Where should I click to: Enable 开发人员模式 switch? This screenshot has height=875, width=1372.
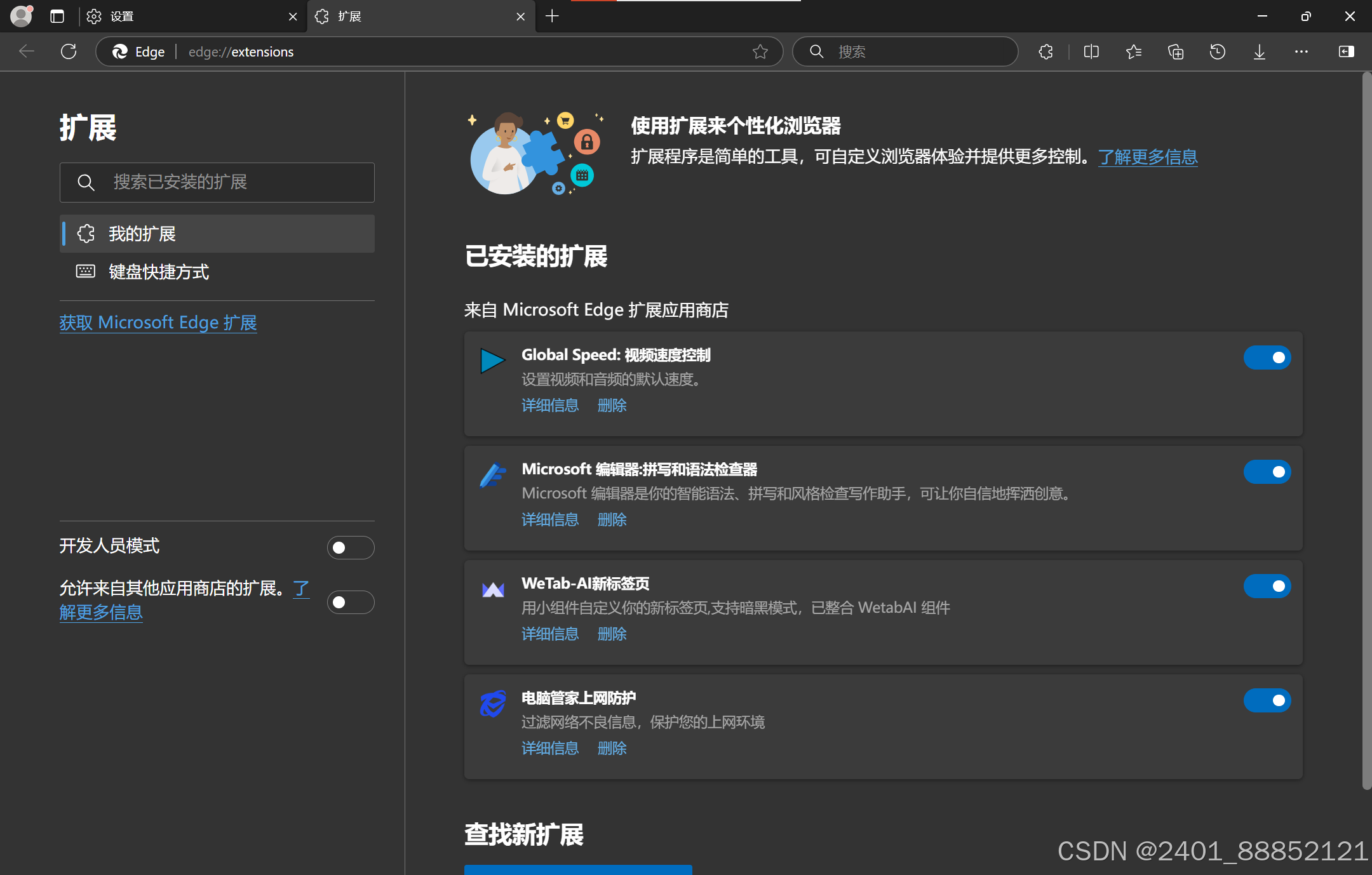tap(350, 547)
